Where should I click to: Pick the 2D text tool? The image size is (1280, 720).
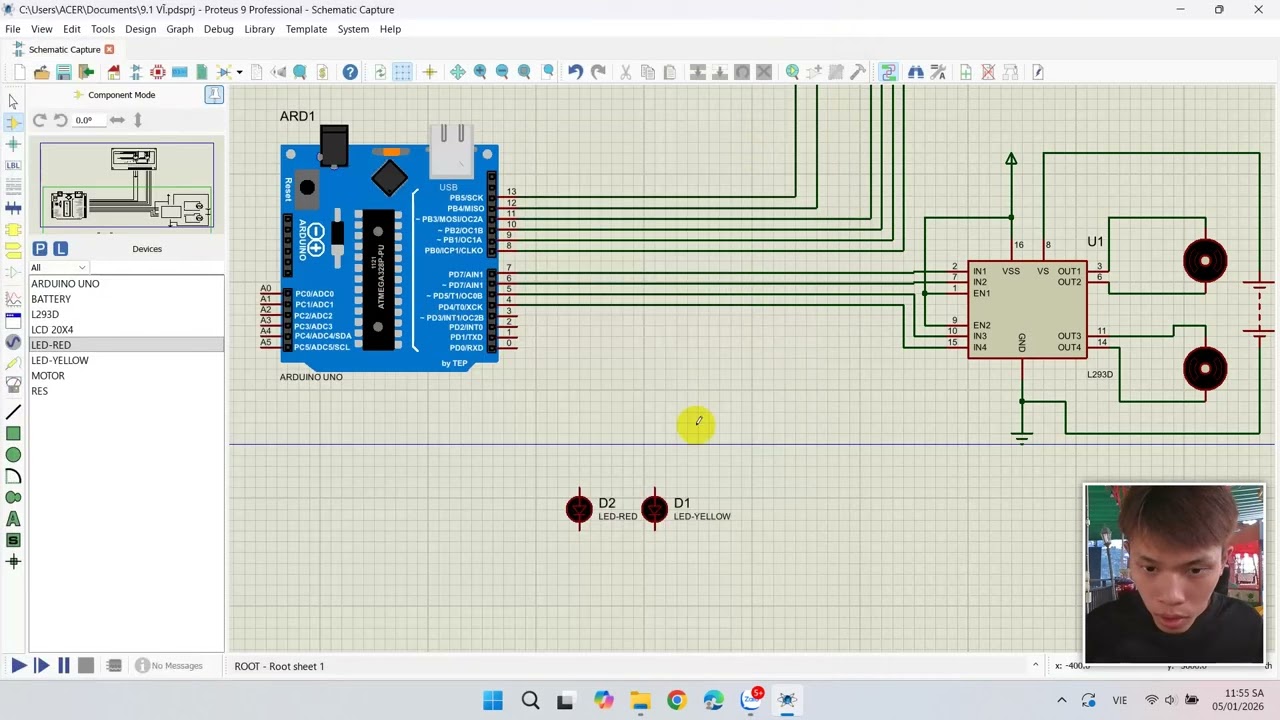[x=13, y=519]
